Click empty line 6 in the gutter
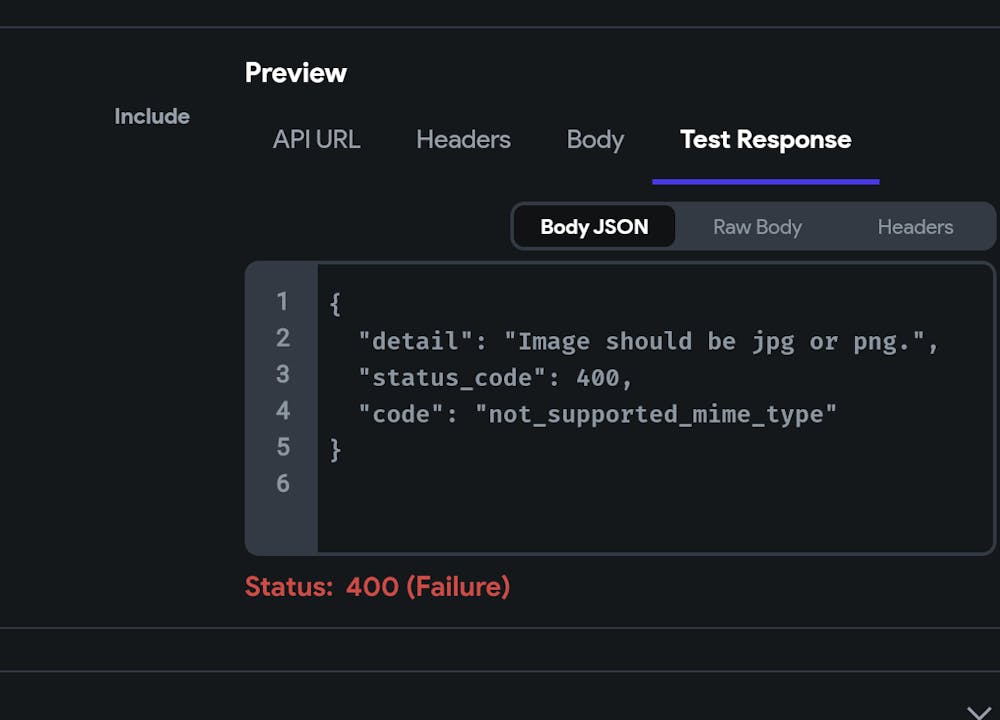 pyautogui.click(x=282, y=484)
